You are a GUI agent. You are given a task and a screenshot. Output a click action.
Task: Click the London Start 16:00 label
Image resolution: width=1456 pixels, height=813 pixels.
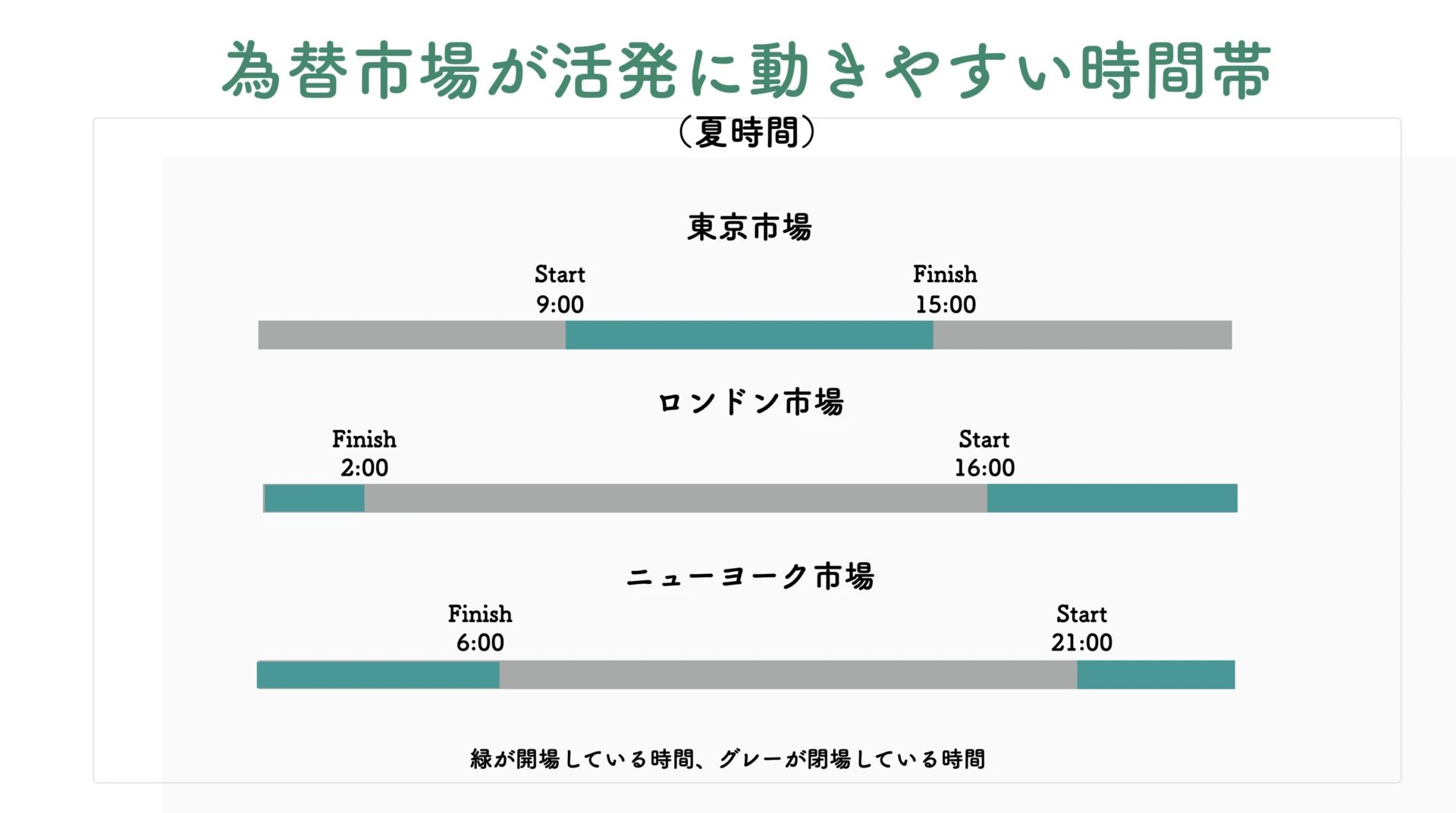click(x=984, y=454)
